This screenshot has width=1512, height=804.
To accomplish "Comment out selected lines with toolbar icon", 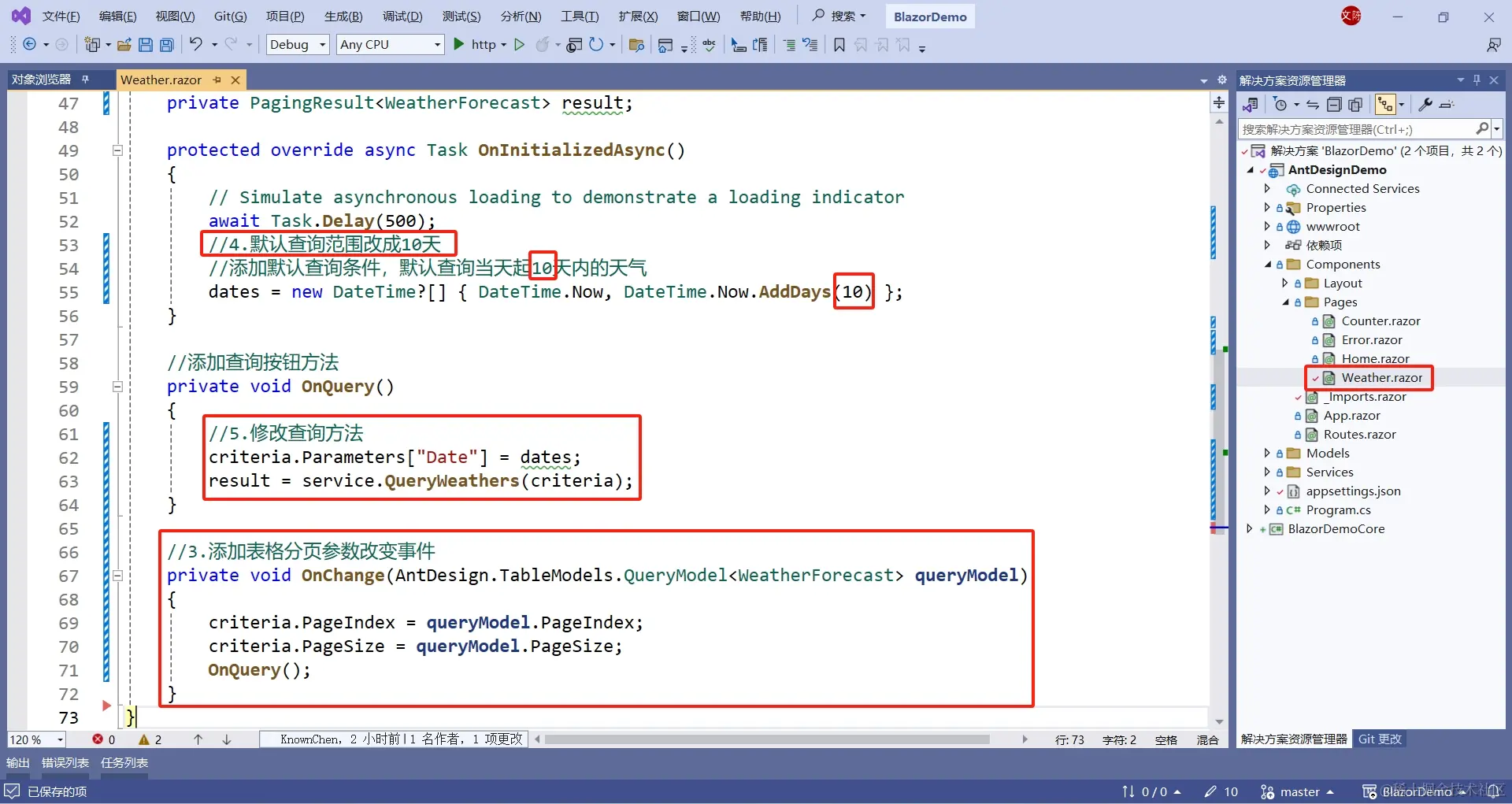I will pos(789,45).
